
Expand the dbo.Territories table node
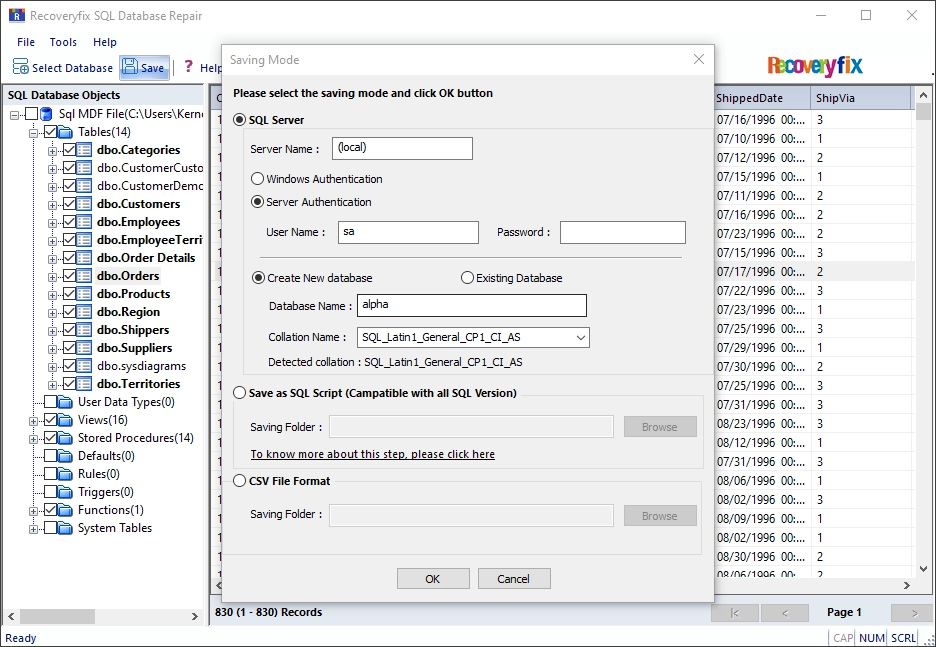(53, 384)
